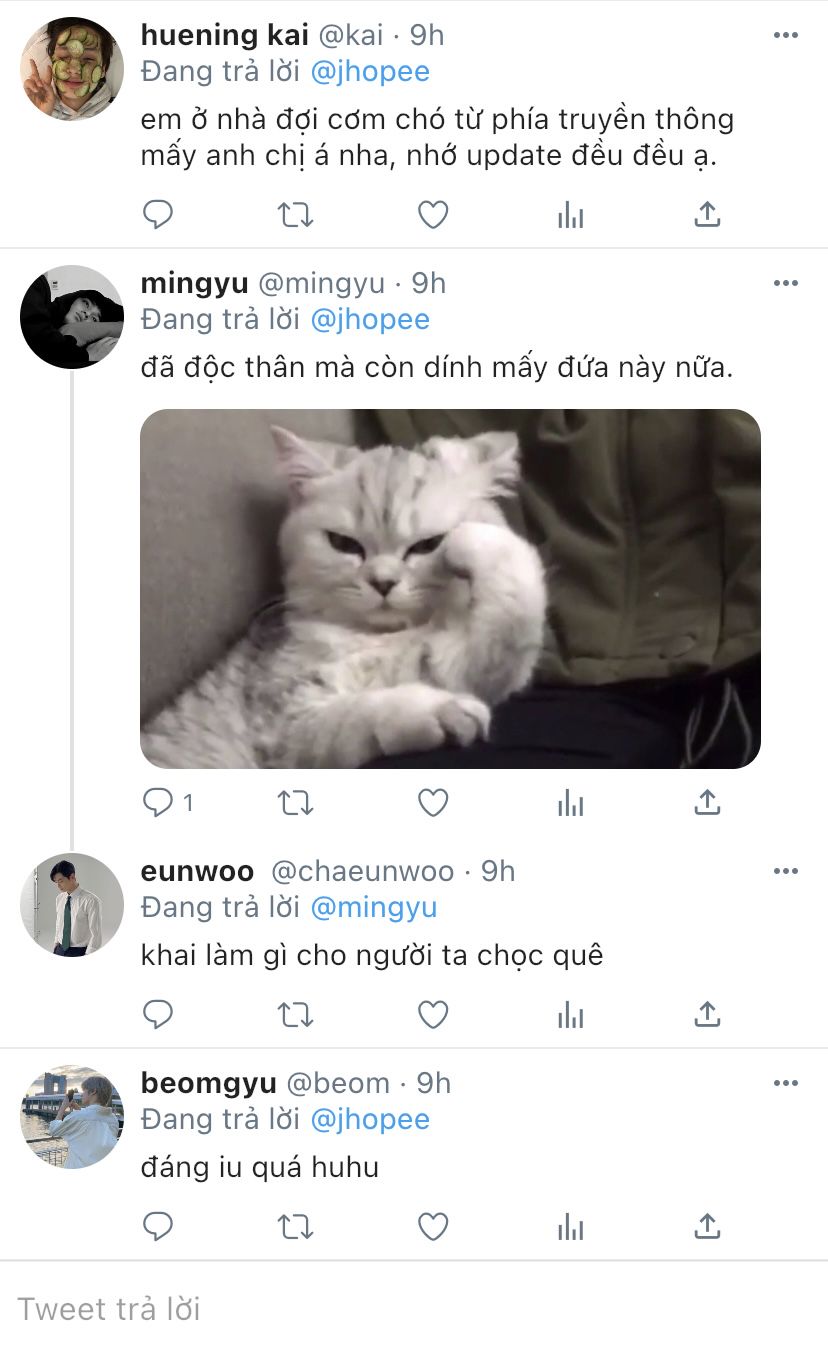Open the @mingyu mention link
The height and width of the screenshot is (1353, 828).
pyautogui.click(x=374, y=907)
